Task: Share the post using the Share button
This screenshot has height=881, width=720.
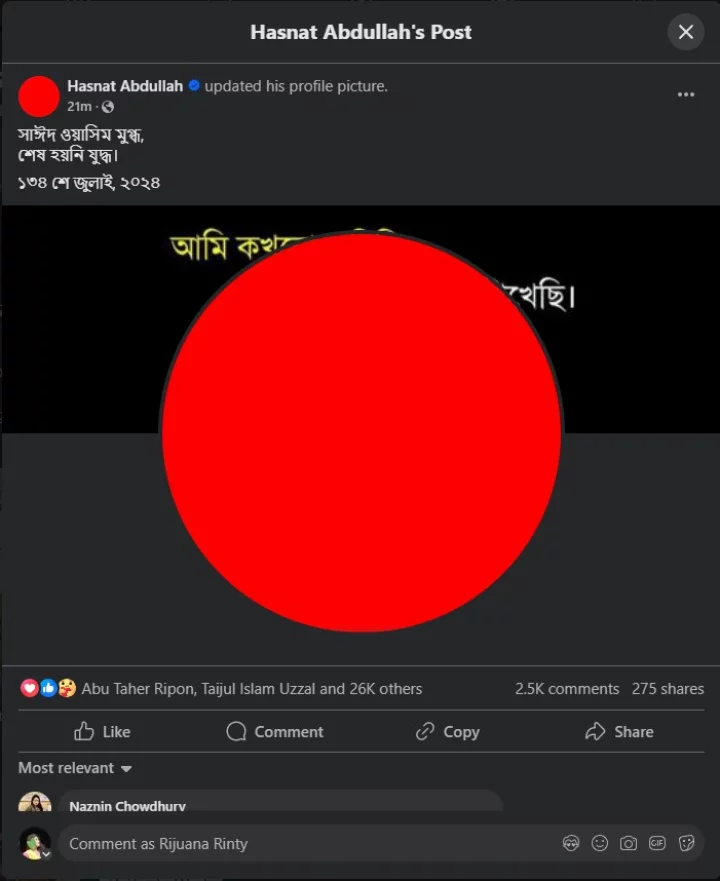Action: [619, 732]
